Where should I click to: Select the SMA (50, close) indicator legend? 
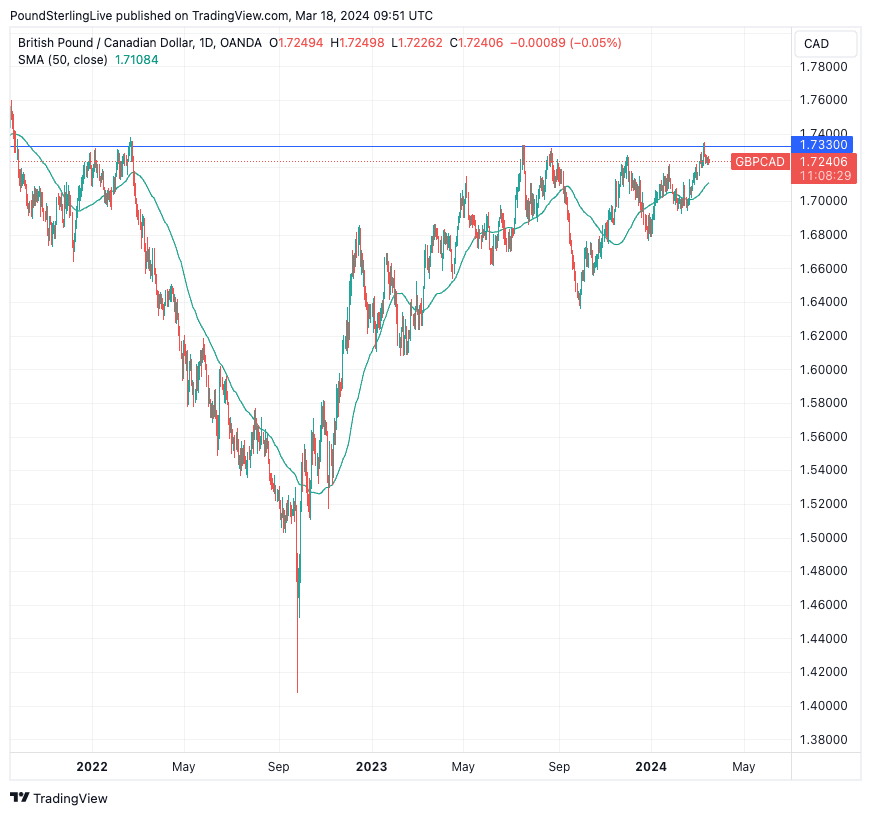[x=64, y=60]
